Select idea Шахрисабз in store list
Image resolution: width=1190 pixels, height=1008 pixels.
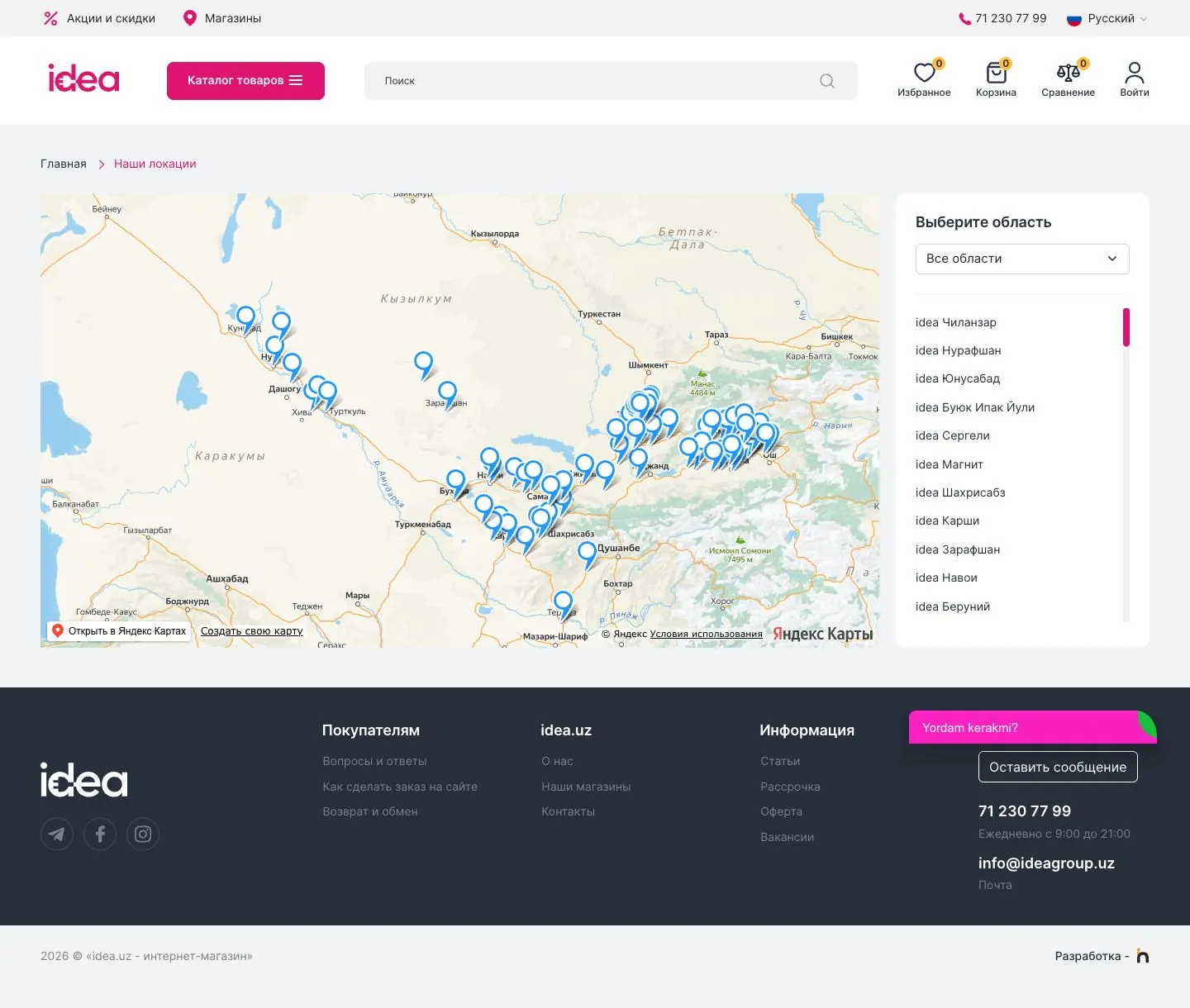960,492
